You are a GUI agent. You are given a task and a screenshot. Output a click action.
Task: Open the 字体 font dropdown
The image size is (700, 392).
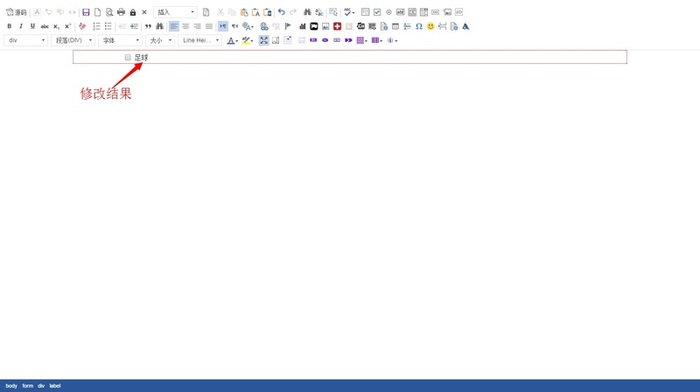[121, 40]
